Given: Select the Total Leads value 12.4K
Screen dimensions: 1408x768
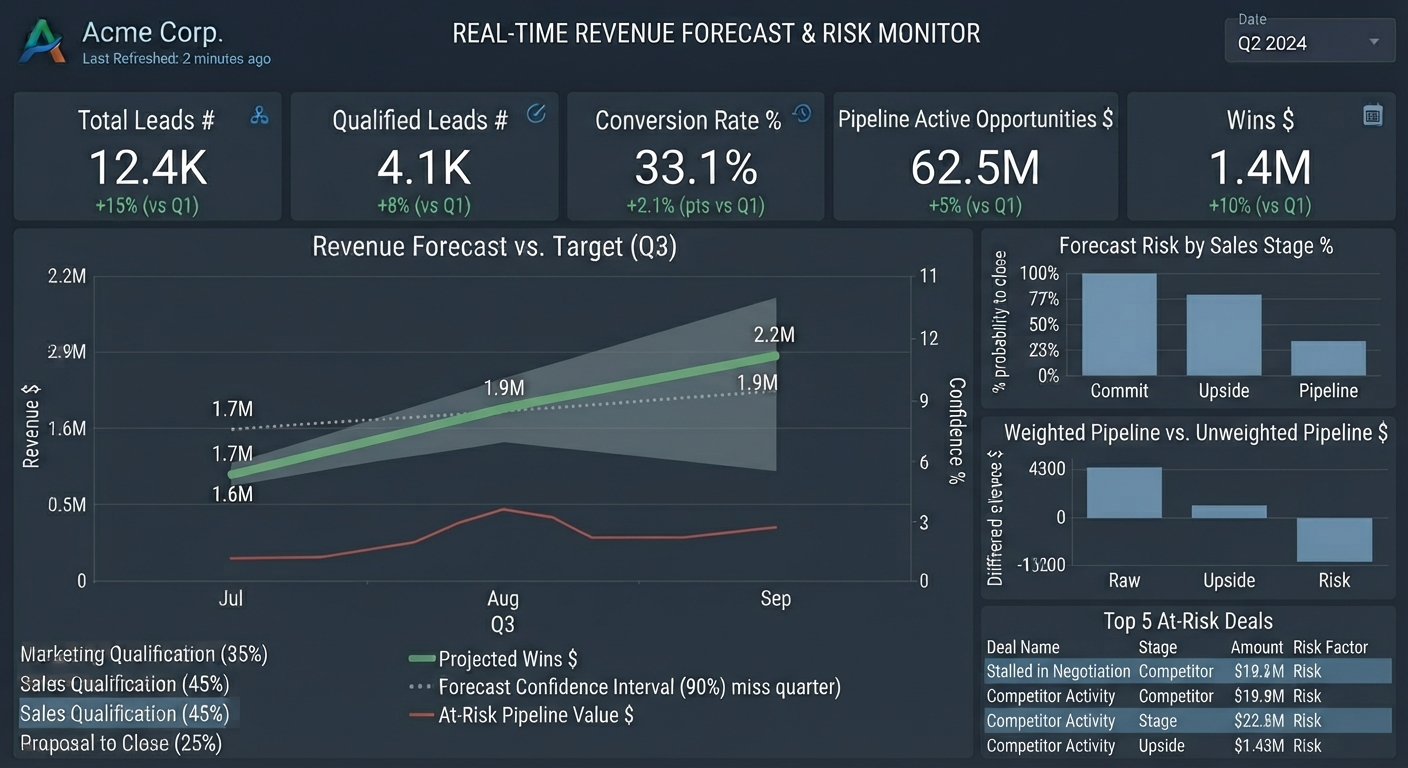Looking at the screenshot, I should (x=148, y=167).
